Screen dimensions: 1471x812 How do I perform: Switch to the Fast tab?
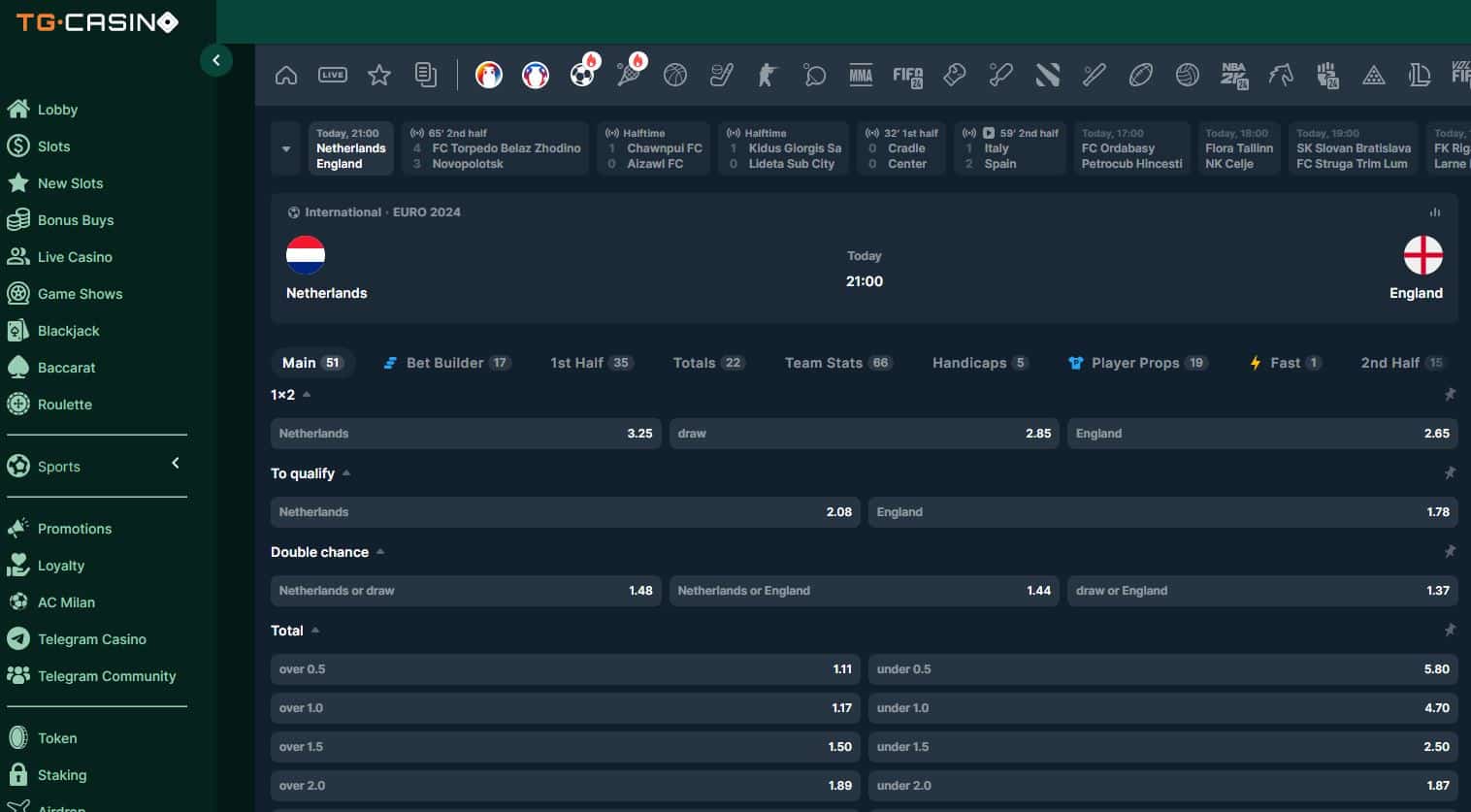[x=1285, y=363]
